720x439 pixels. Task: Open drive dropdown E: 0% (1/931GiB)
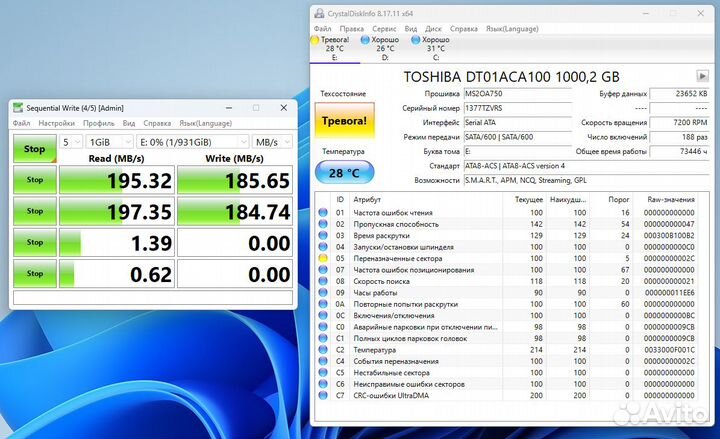pyautogui.click(x=193, y=142)
